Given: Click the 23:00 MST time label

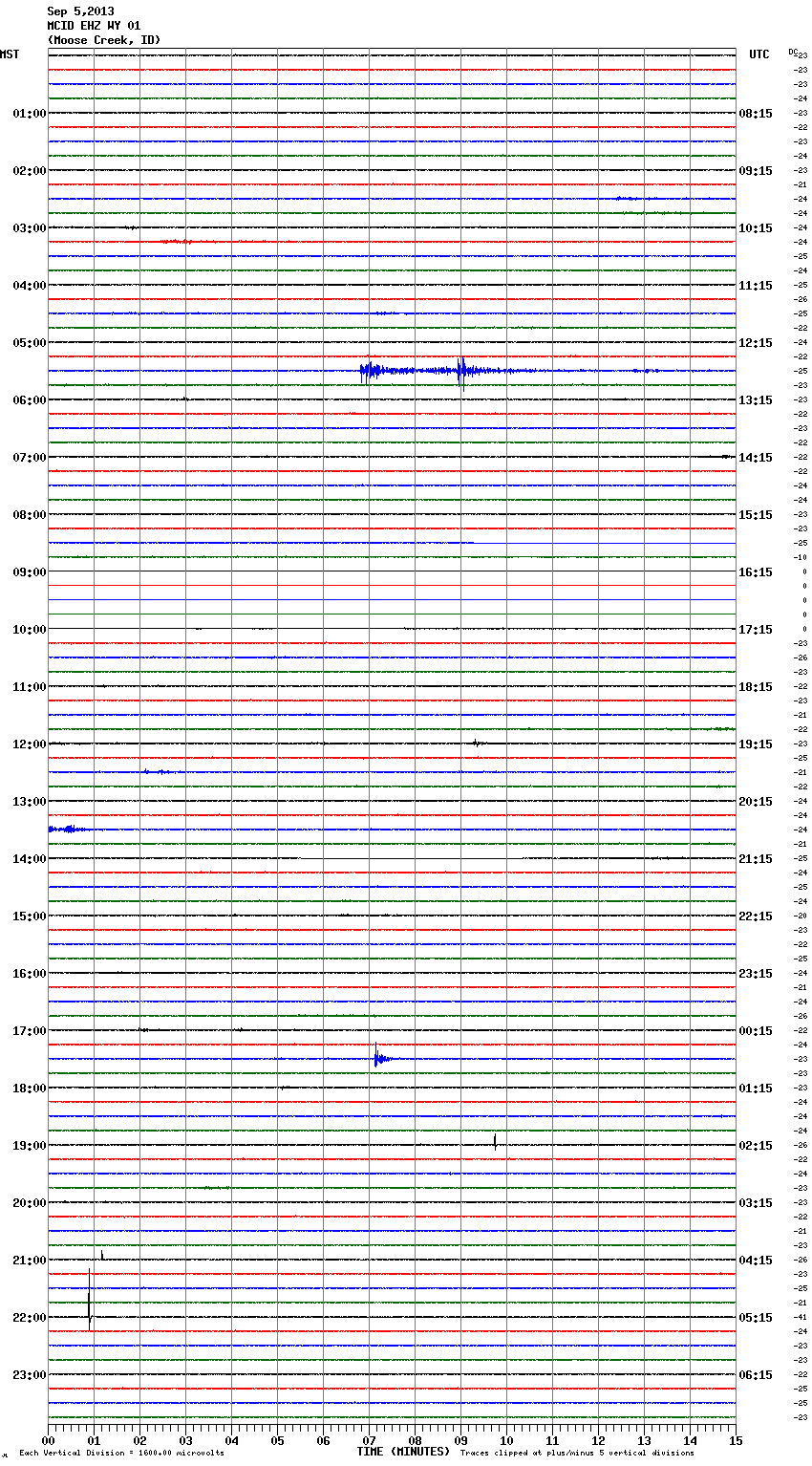Looking at the screenshot, I should 29,1375.
